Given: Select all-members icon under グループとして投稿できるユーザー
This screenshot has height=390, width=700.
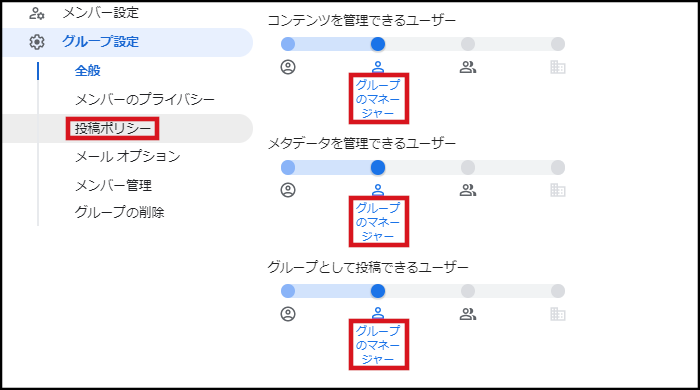Looking at the screenshot, I should [468, 314].
